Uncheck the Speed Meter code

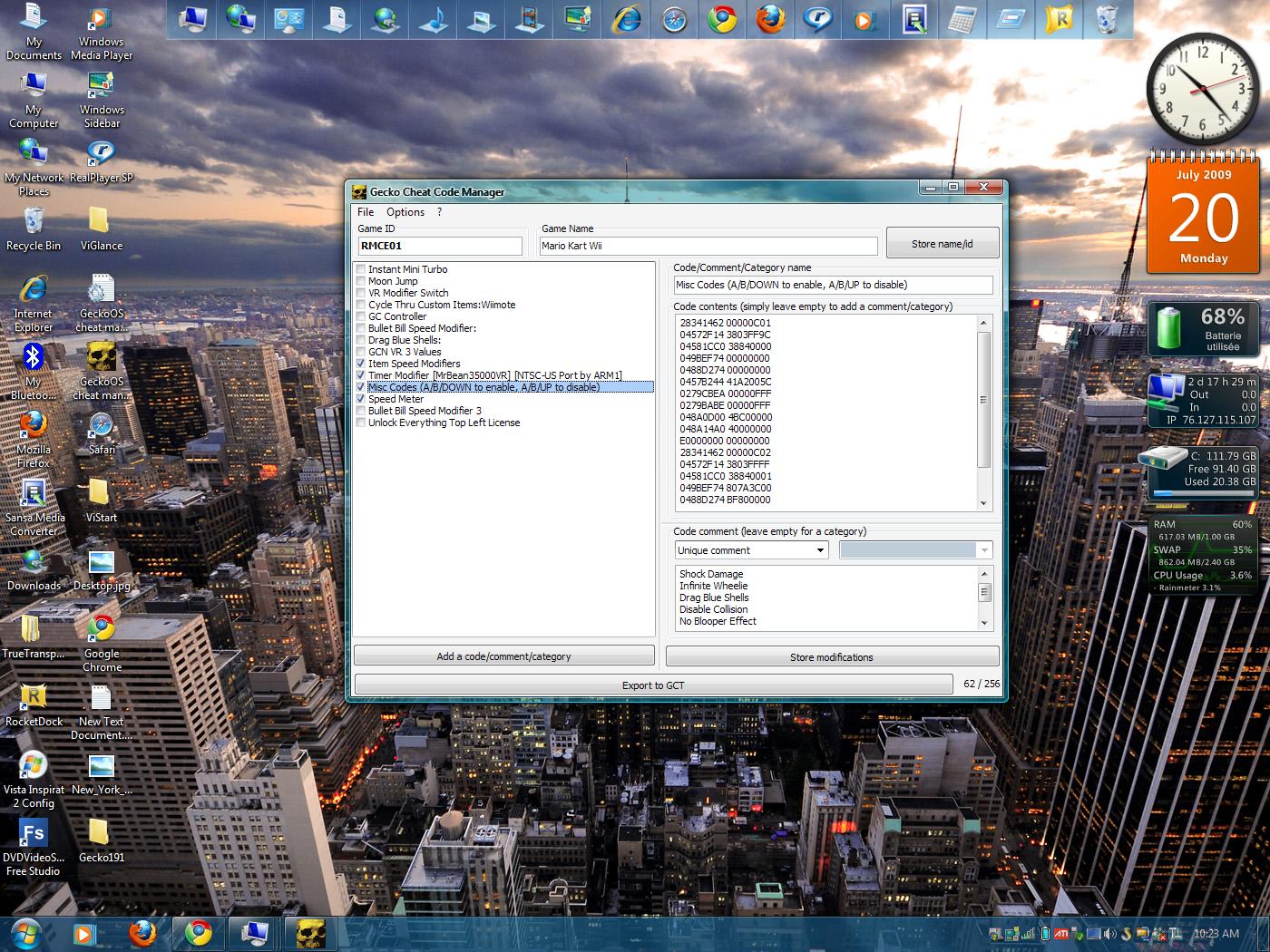[x=361, y=399]
